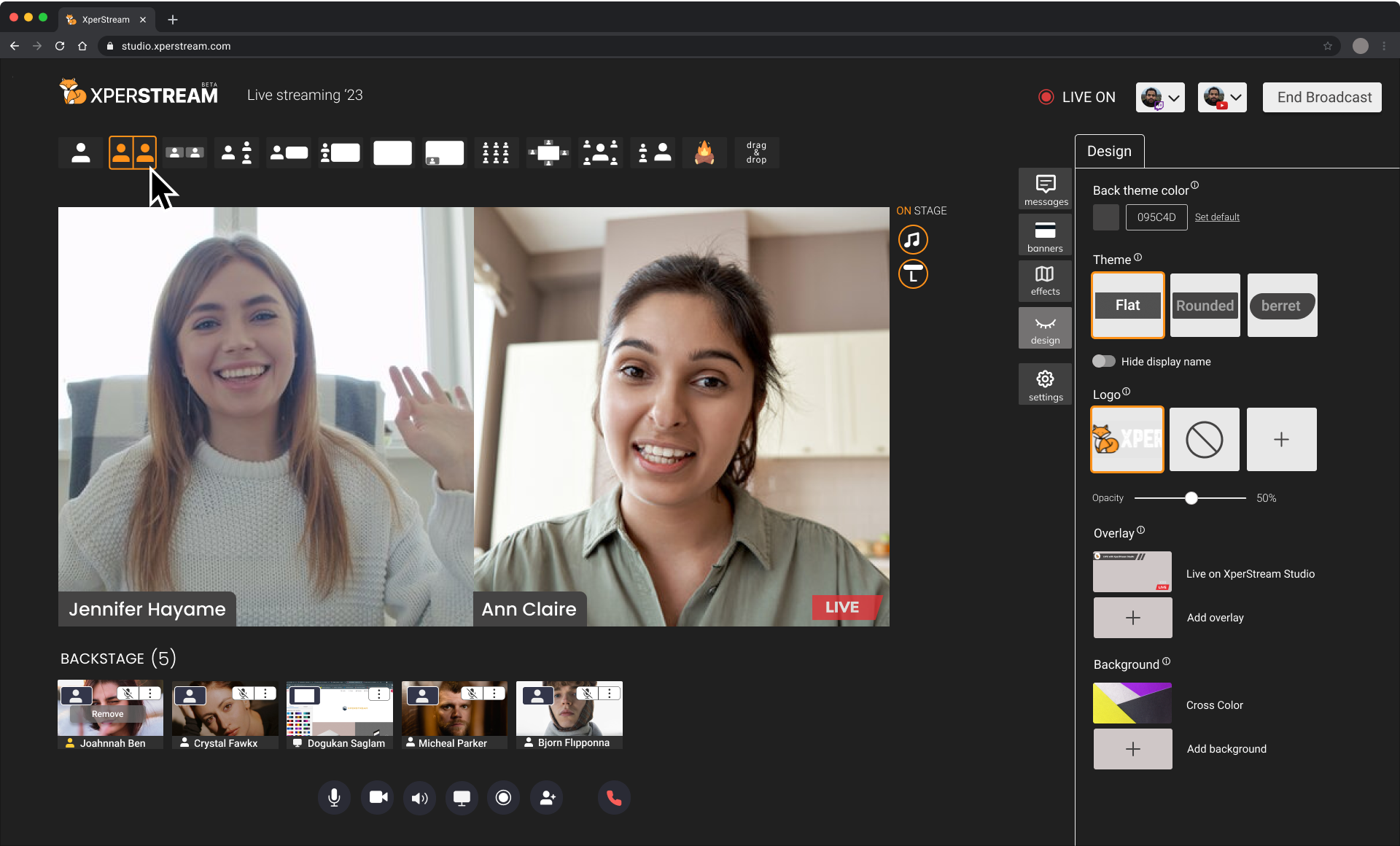
Task: Open the banners side panel
Action: 1045,236
